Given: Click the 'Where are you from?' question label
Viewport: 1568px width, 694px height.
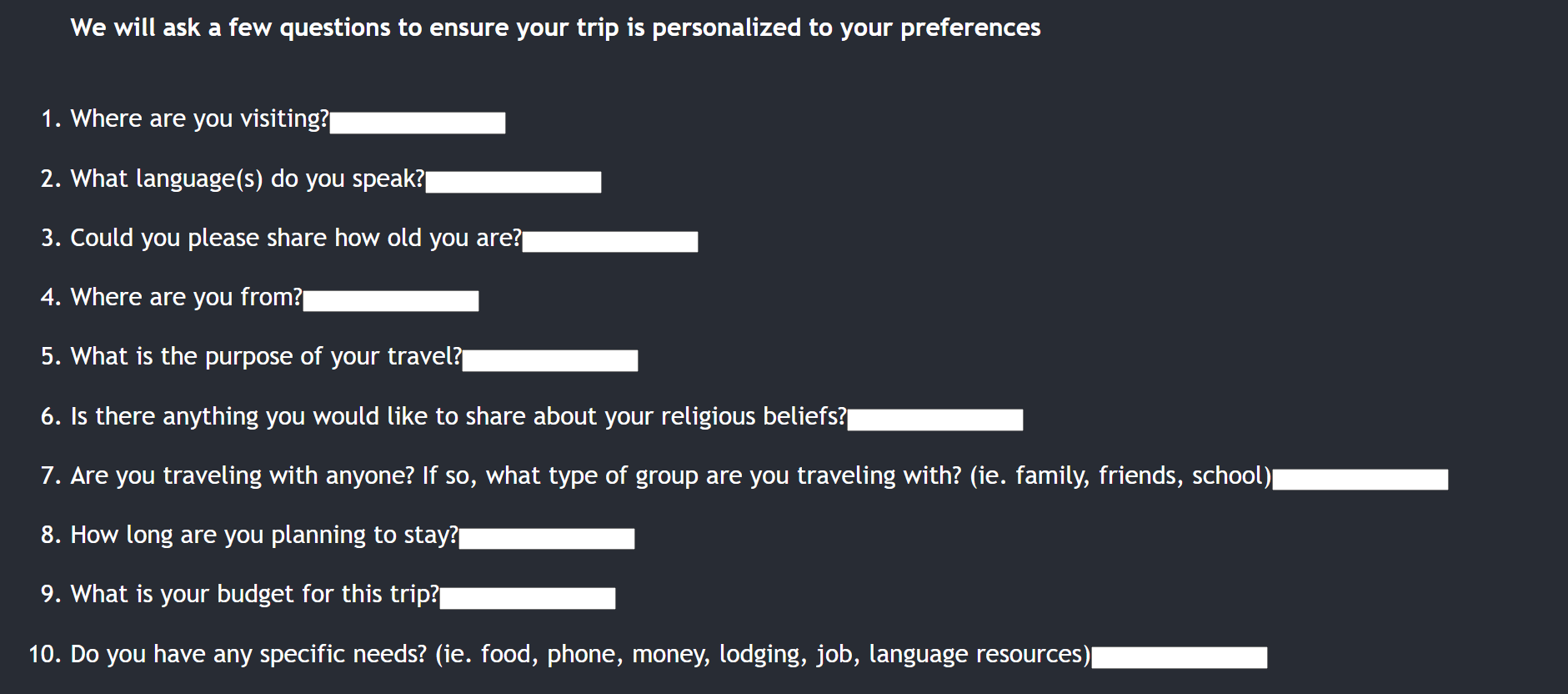Looking at the screenshot, I should point(187,297).
